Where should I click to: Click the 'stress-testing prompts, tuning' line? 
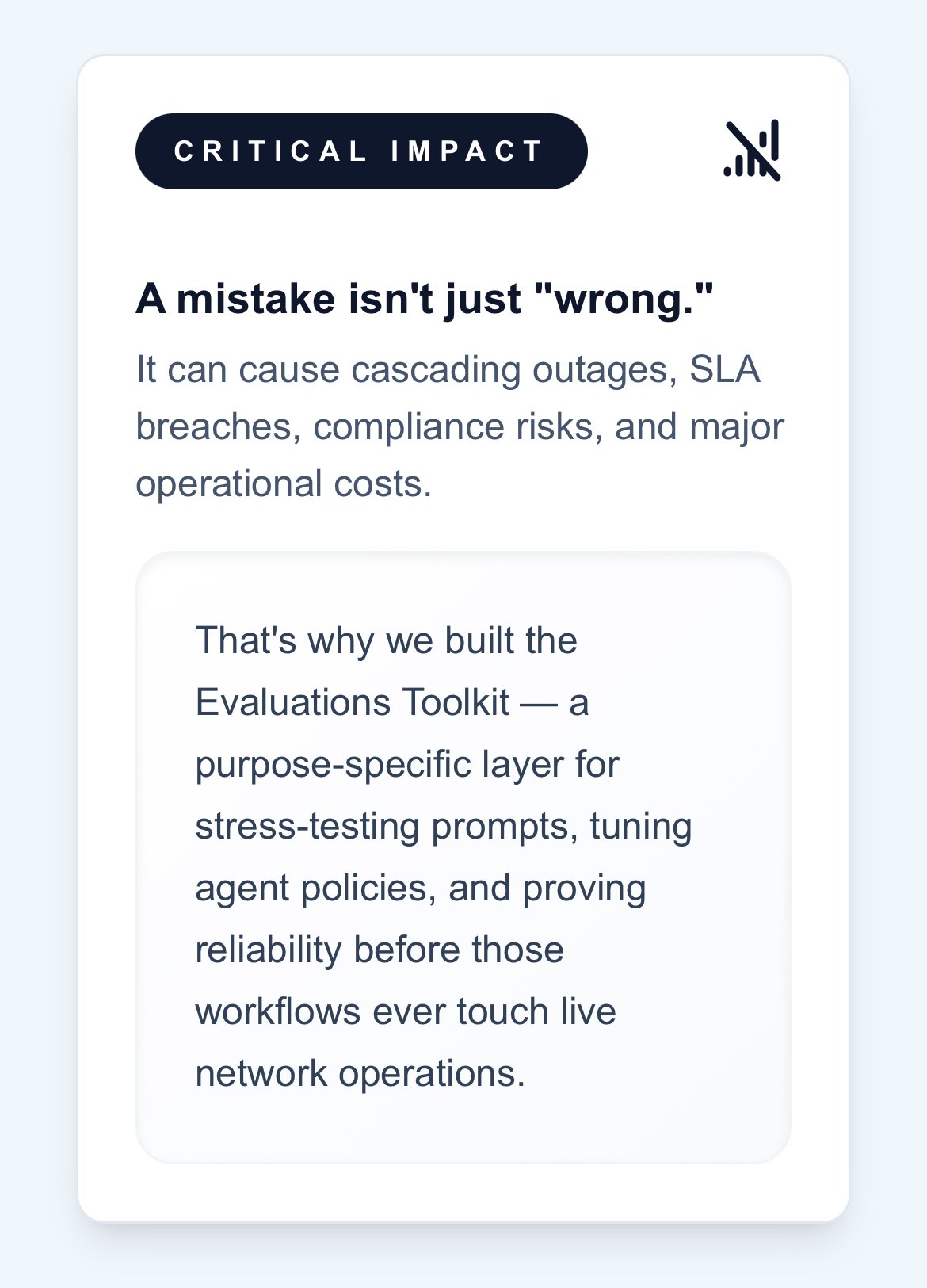[x=443, y=826]
